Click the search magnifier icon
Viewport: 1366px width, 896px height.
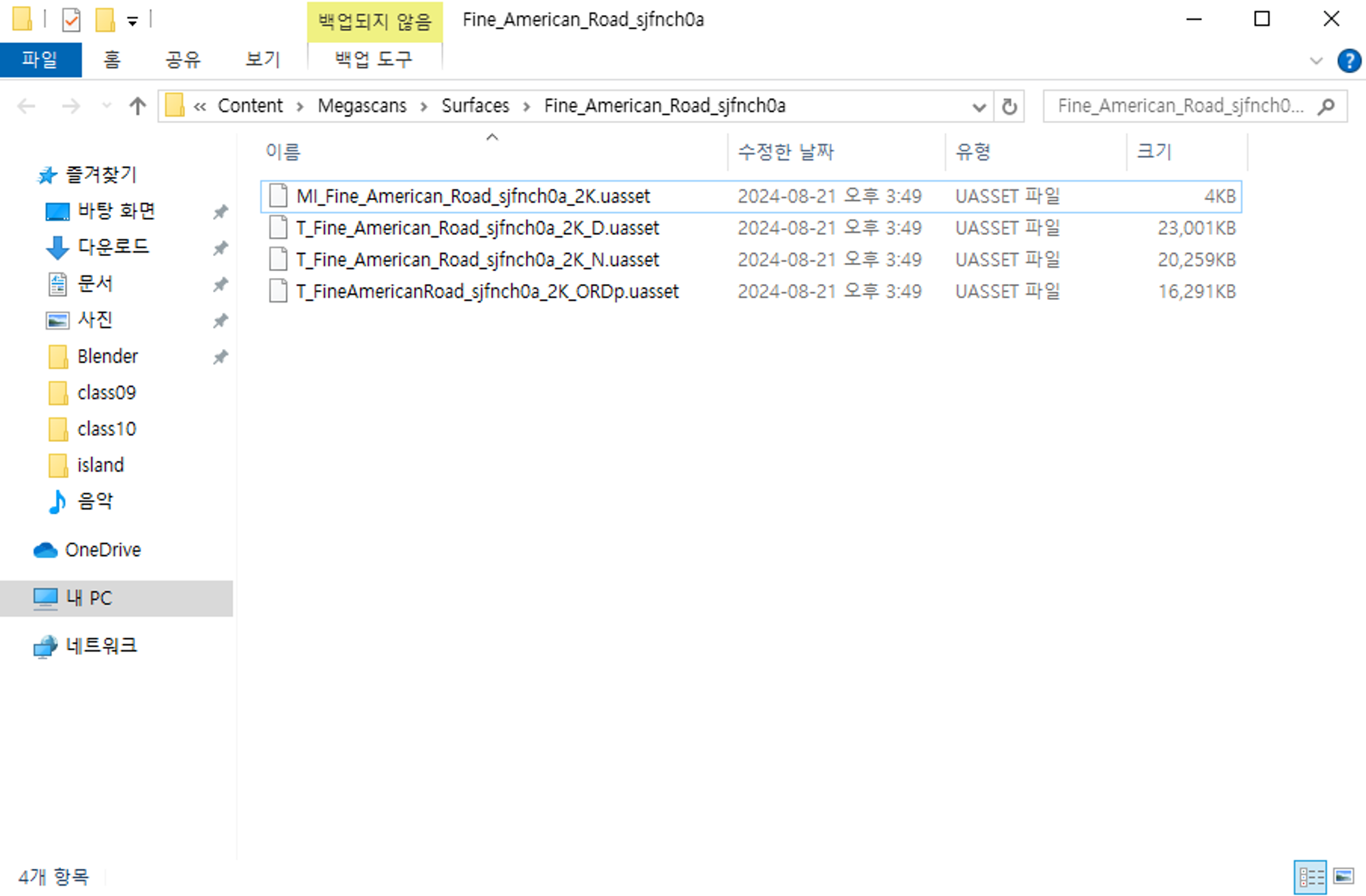pos(1326,106)
